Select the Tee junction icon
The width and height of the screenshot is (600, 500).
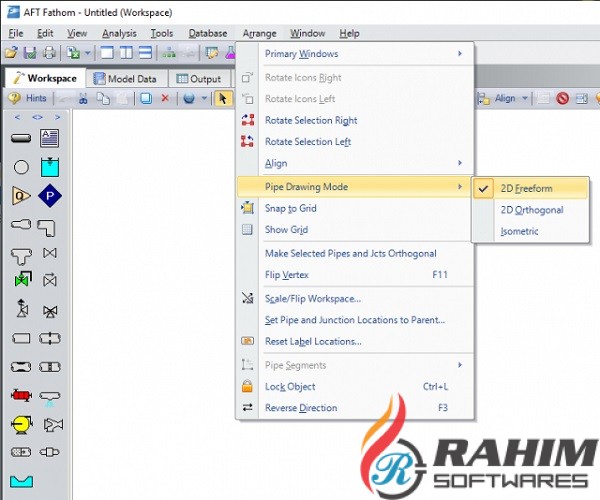click(21, 256)
